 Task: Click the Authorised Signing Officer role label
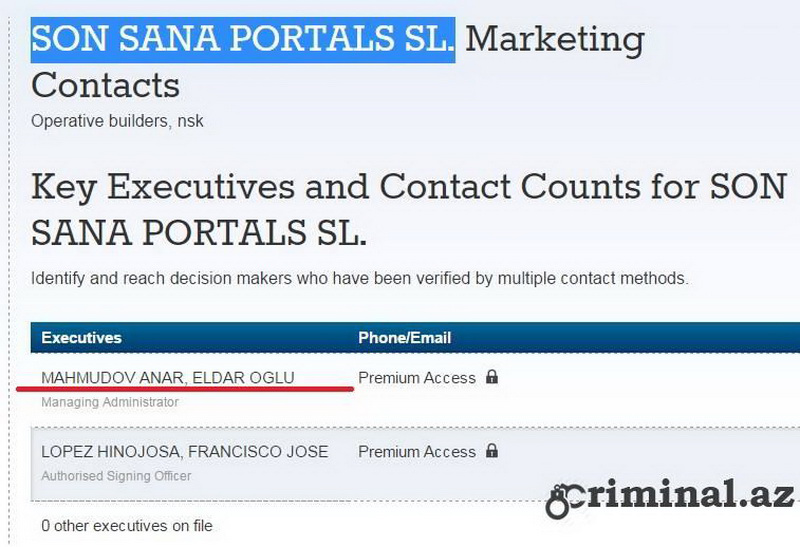pos(116,476)
